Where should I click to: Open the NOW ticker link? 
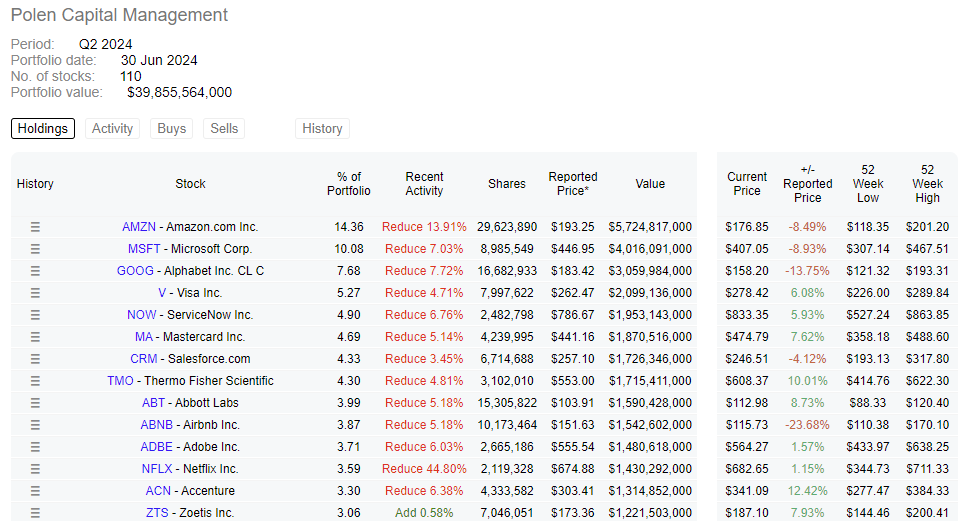(x=142, y=315)
